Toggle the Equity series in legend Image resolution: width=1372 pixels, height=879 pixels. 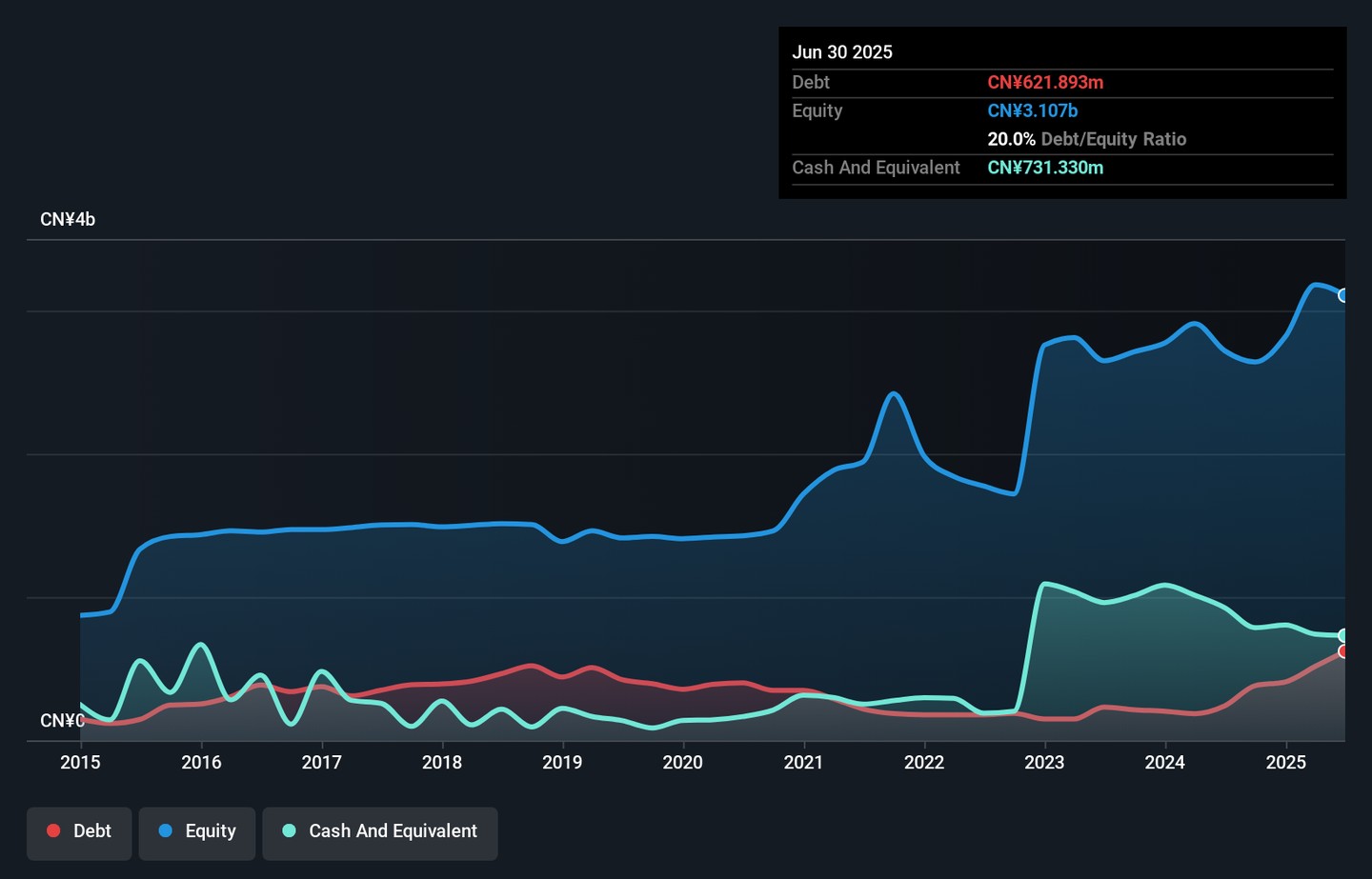(196, 832)
